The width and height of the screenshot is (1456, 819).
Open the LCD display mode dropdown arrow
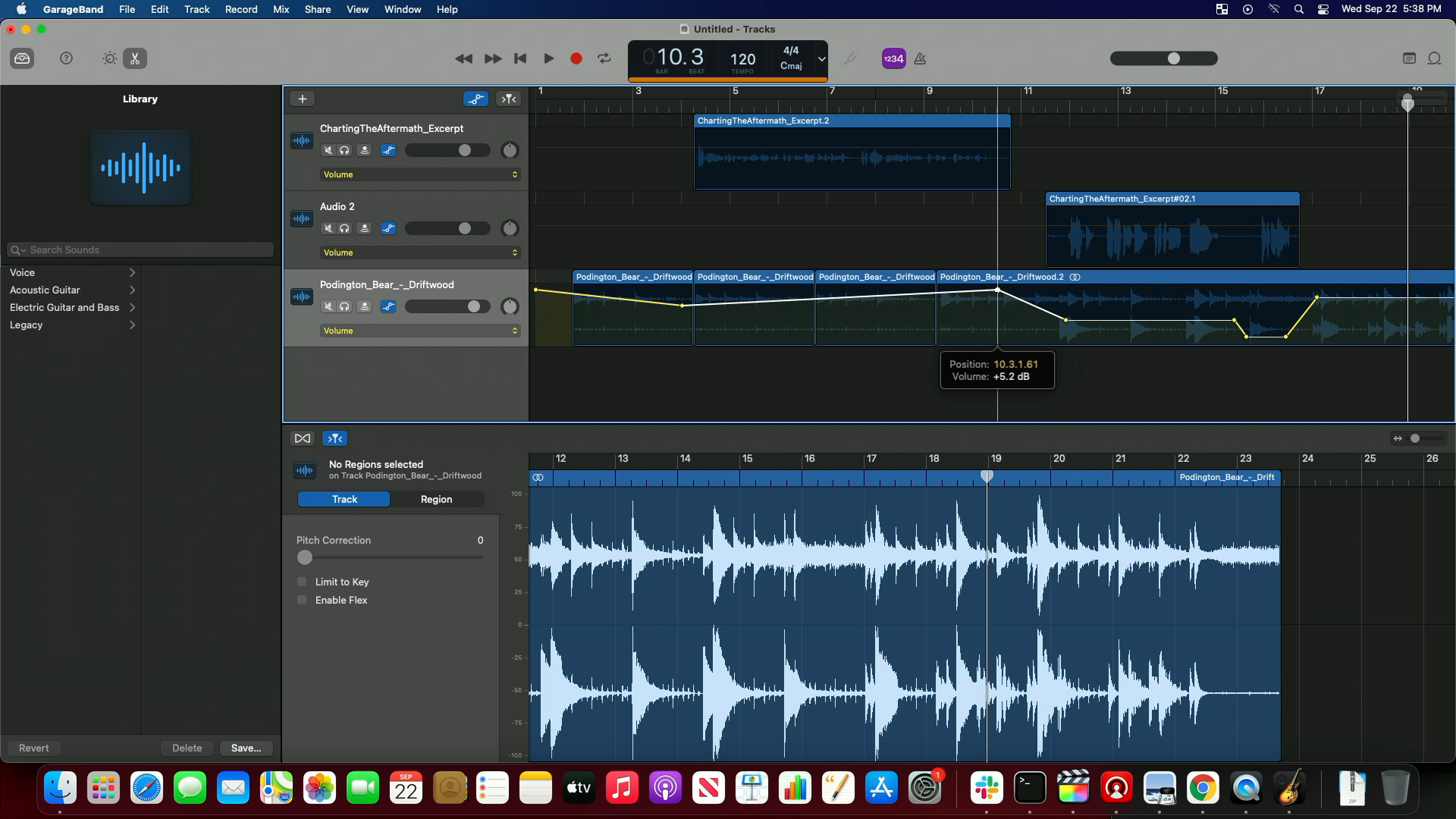(821, 58)
